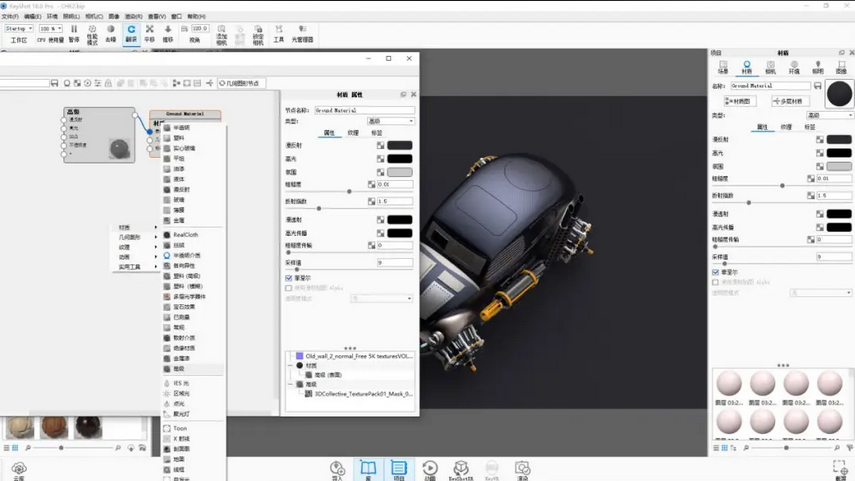Open the Library icon in bottom toolbar
855x481 pixels.
[368, 469]
